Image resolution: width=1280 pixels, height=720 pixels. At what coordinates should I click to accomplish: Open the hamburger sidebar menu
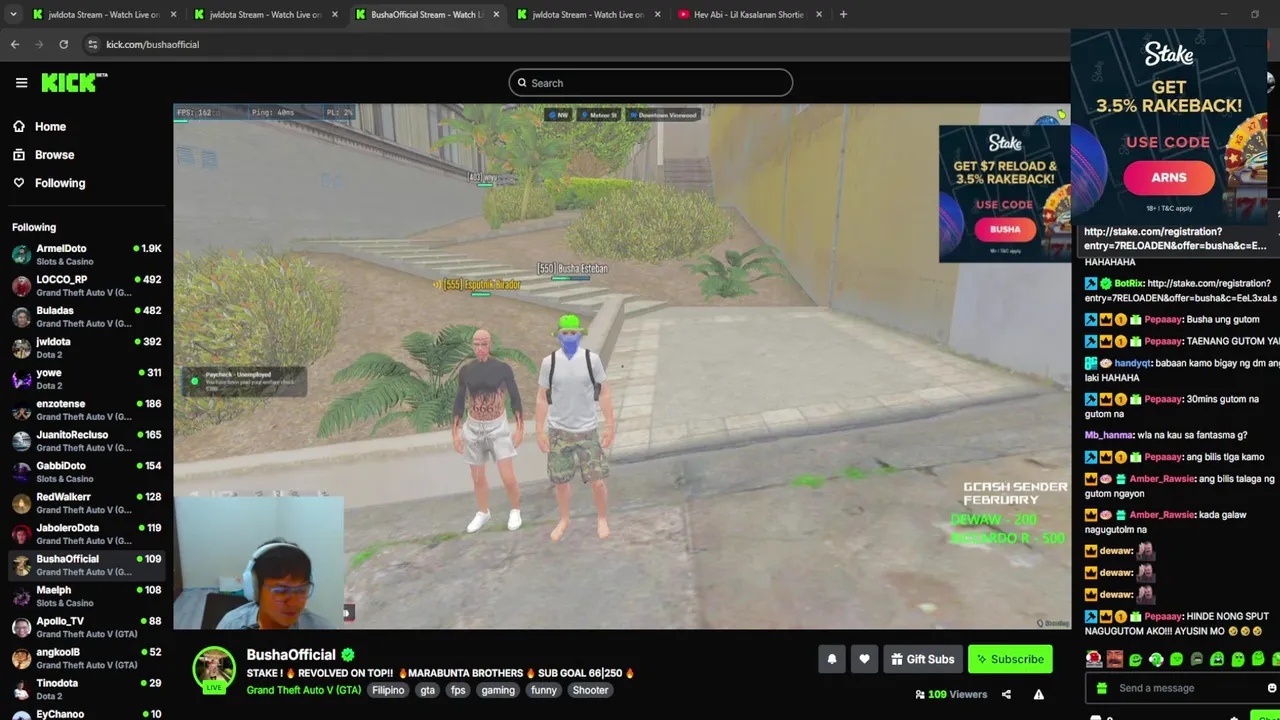click(21, 83)
